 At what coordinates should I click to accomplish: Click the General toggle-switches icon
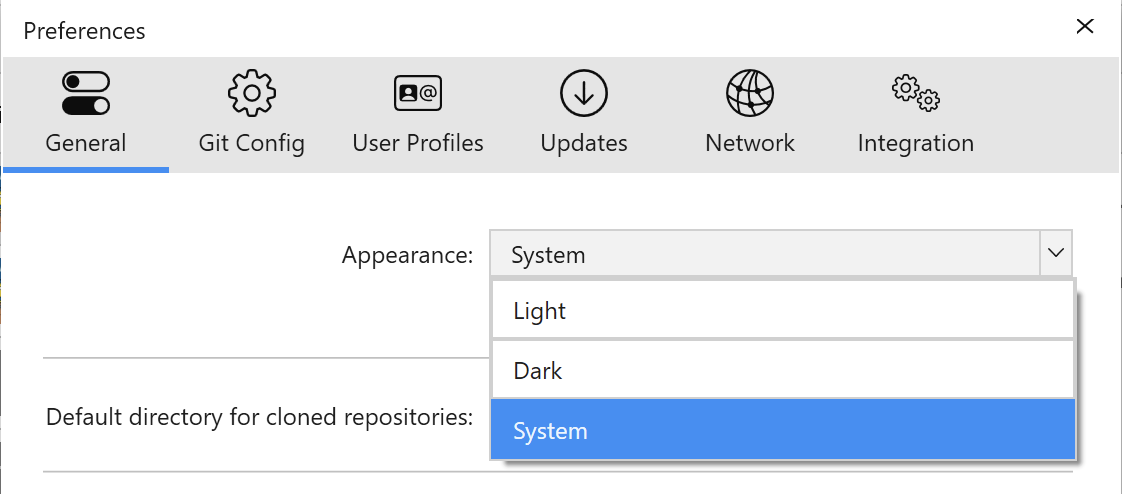point(86,94)
